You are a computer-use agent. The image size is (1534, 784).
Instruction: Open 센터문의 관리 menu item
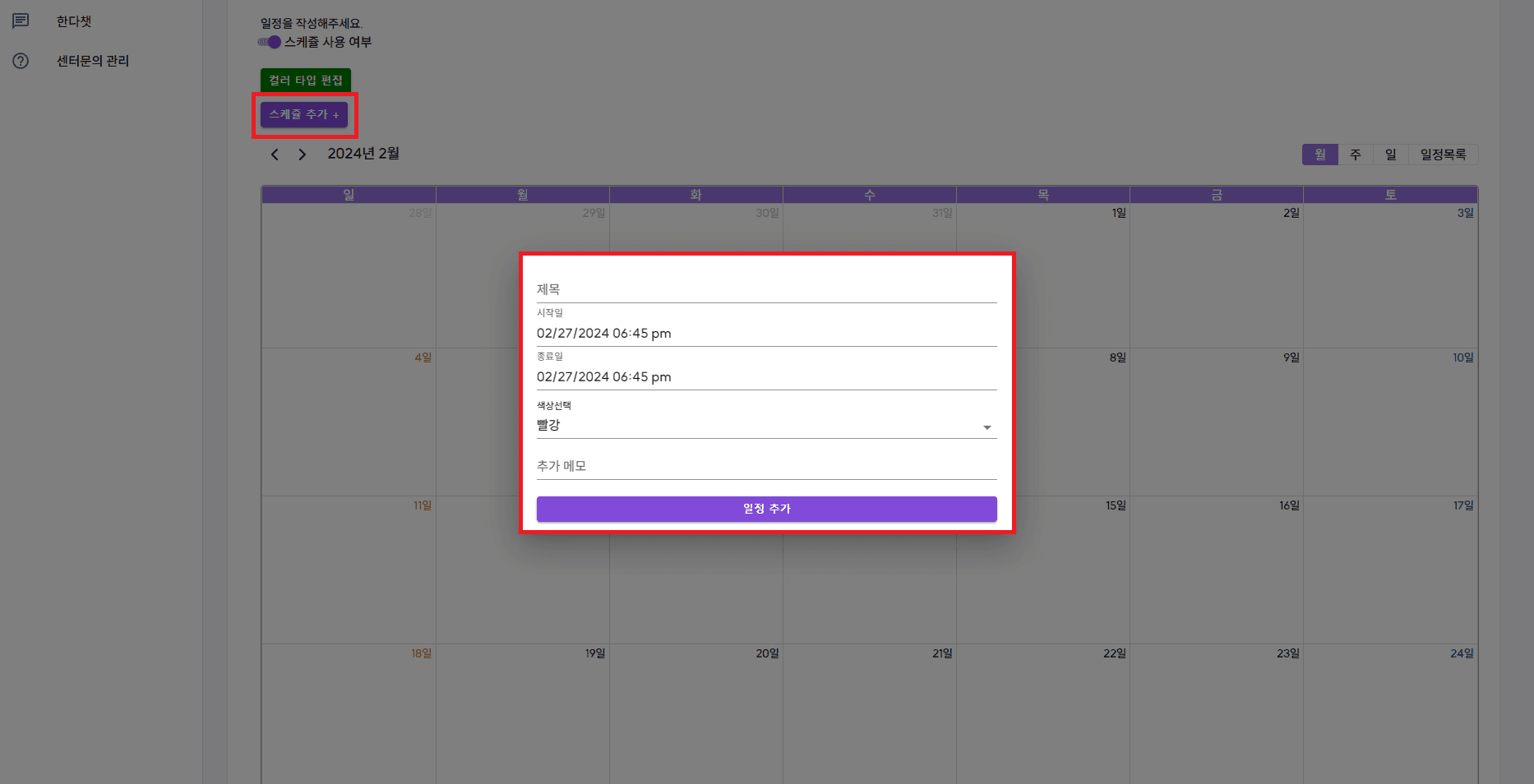click(93, 61)
